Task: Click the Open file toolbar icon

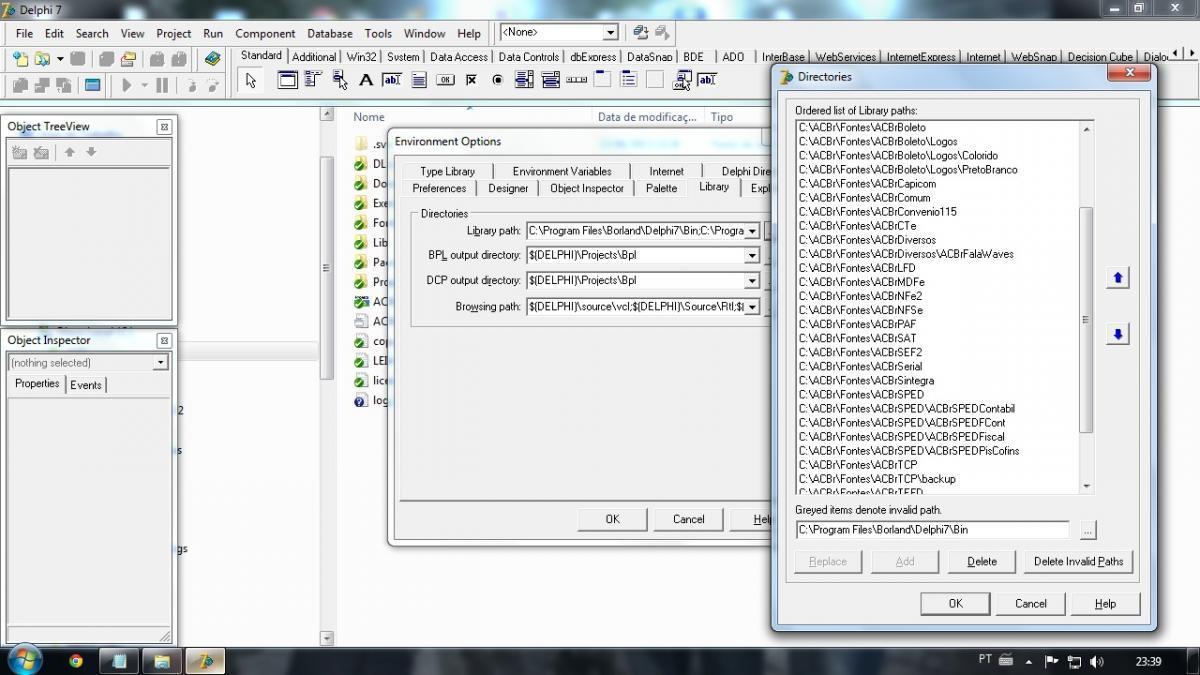Action: click(42, 60)
